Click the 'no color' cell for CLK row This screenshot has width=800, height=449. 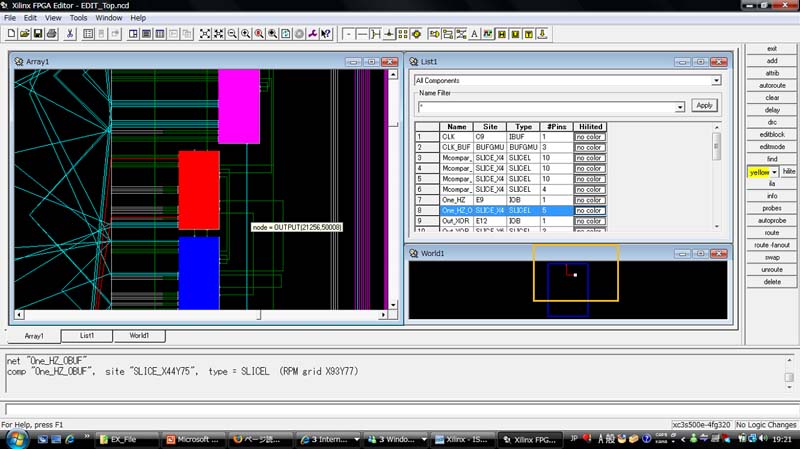coord(590,137)
